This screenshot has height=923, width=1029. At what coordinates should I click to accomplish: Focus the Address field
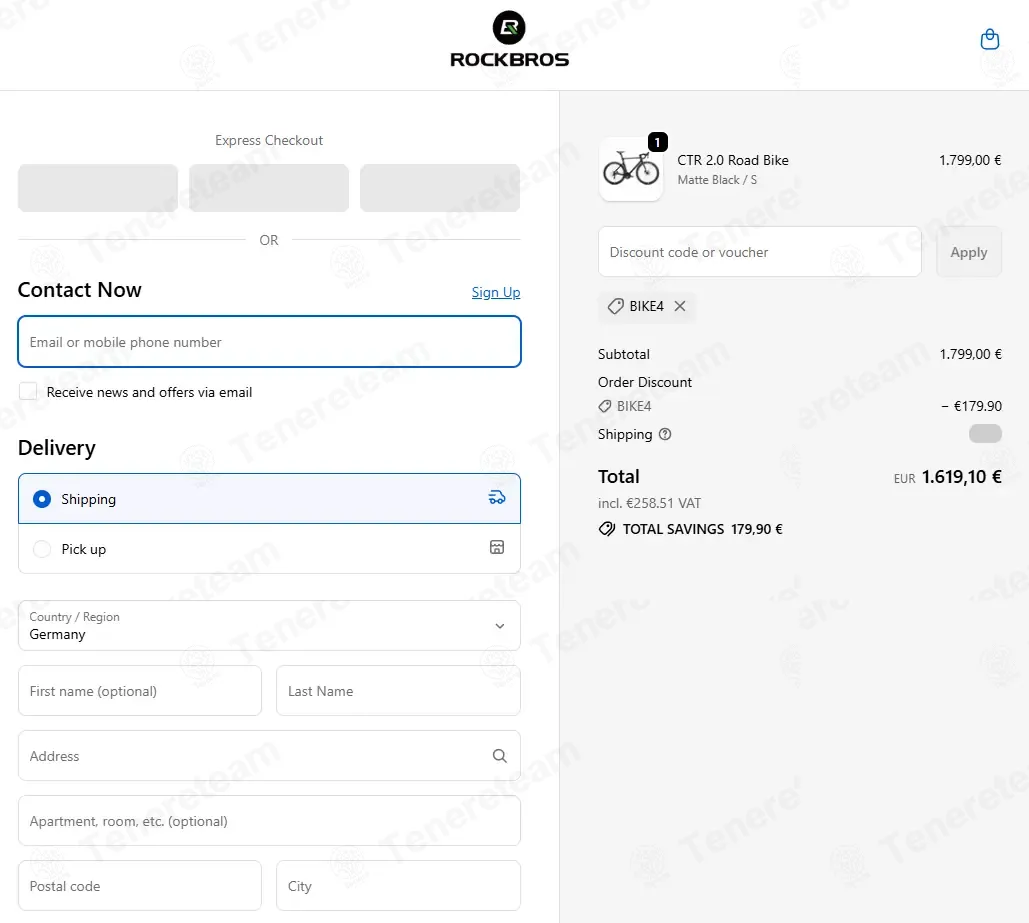click(269, 756)
